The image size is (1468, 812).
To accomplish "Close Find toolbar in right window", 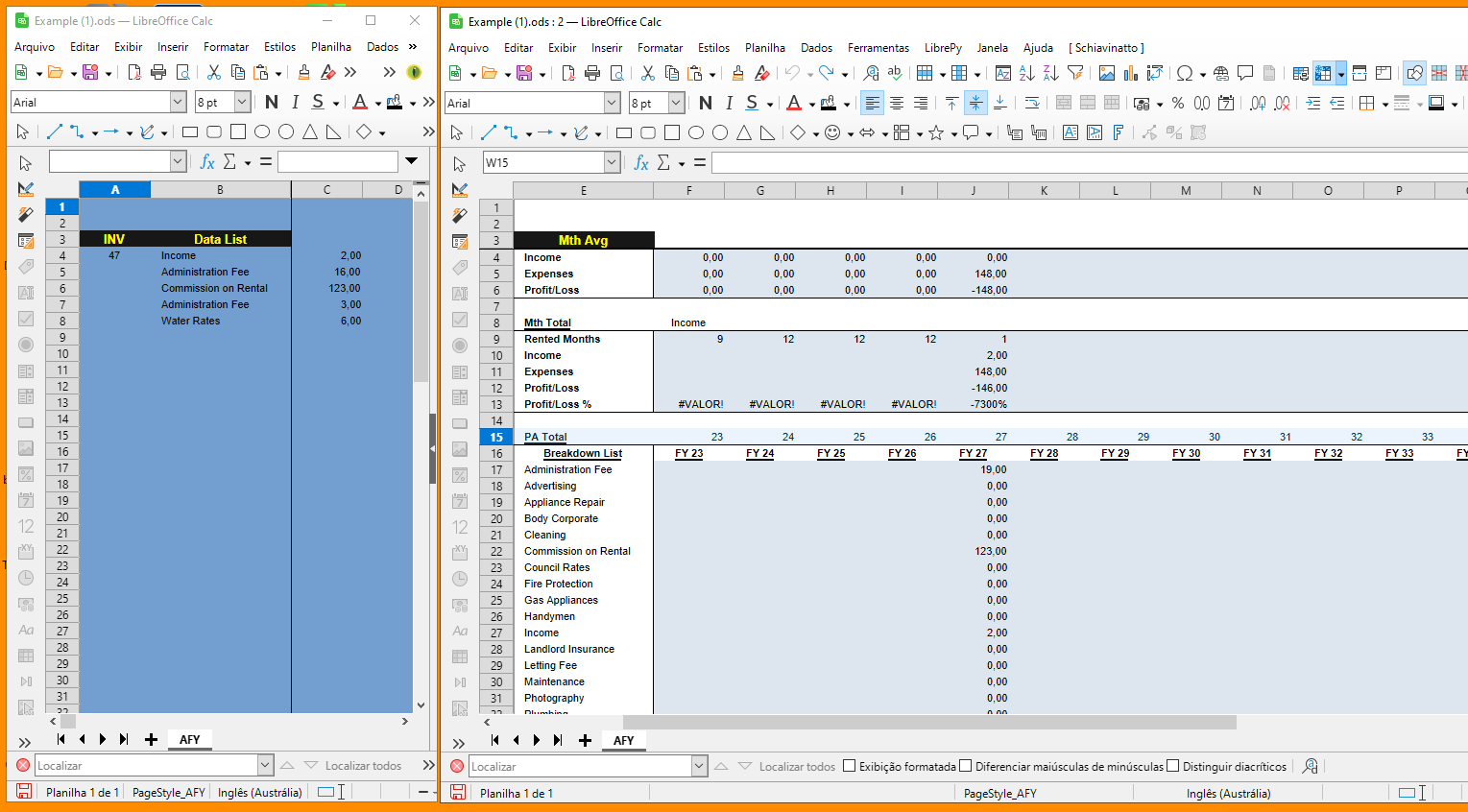I will tap(457, 766).
